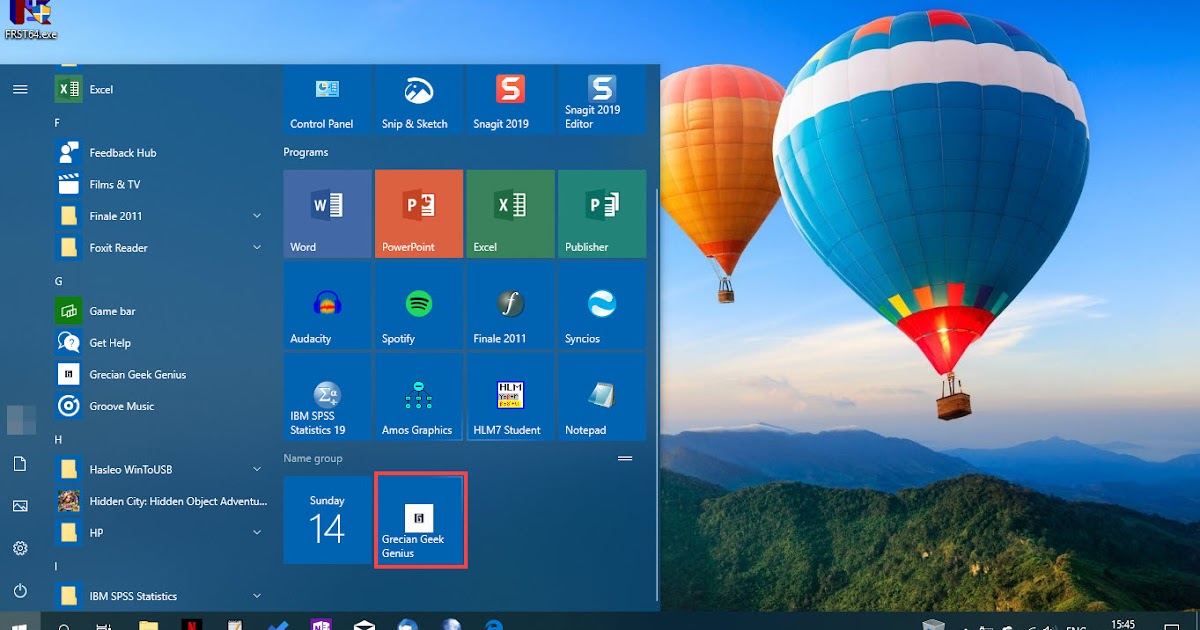Open Groove Music from the app list
This screenshot has height=630, width=1200.
tap(122, 406)
